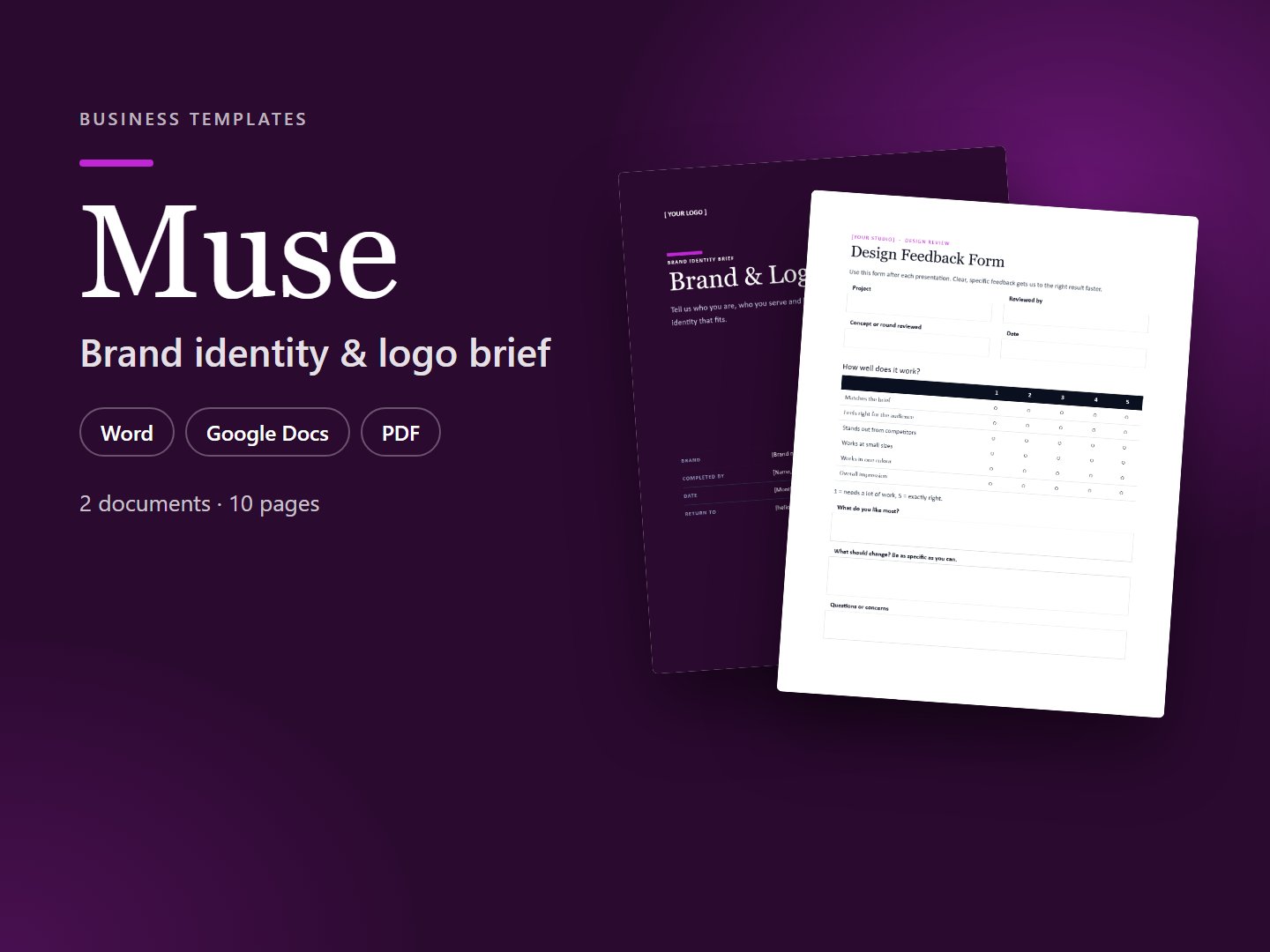Click the 'BRAND IDENTITY BRIEF' small label

click(x=700, y=261)
